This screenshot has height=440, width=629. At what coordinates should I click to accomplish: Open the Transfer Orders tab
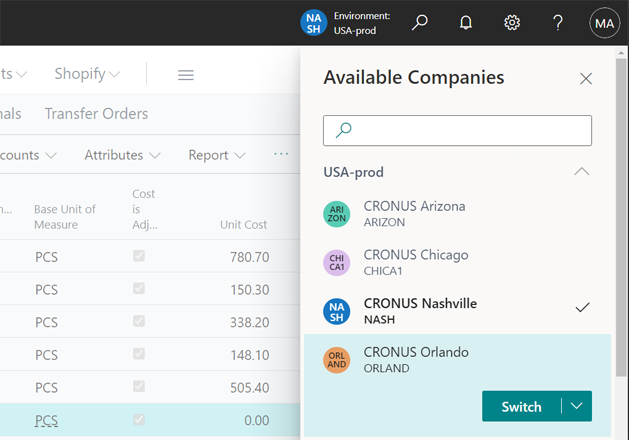click(96, 114)
